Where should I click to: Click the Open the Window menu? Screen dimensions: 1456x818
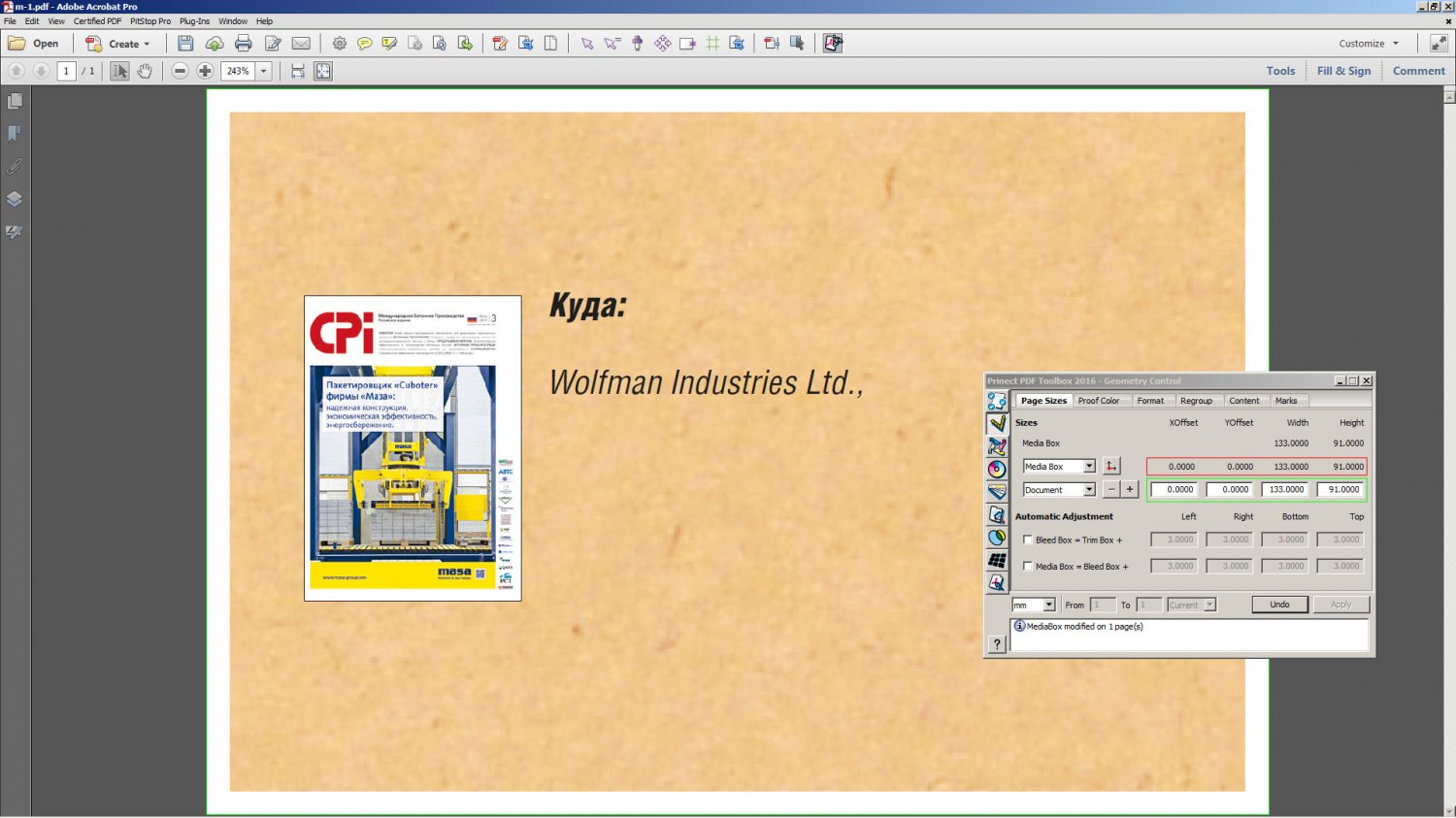tap(232, 20)
